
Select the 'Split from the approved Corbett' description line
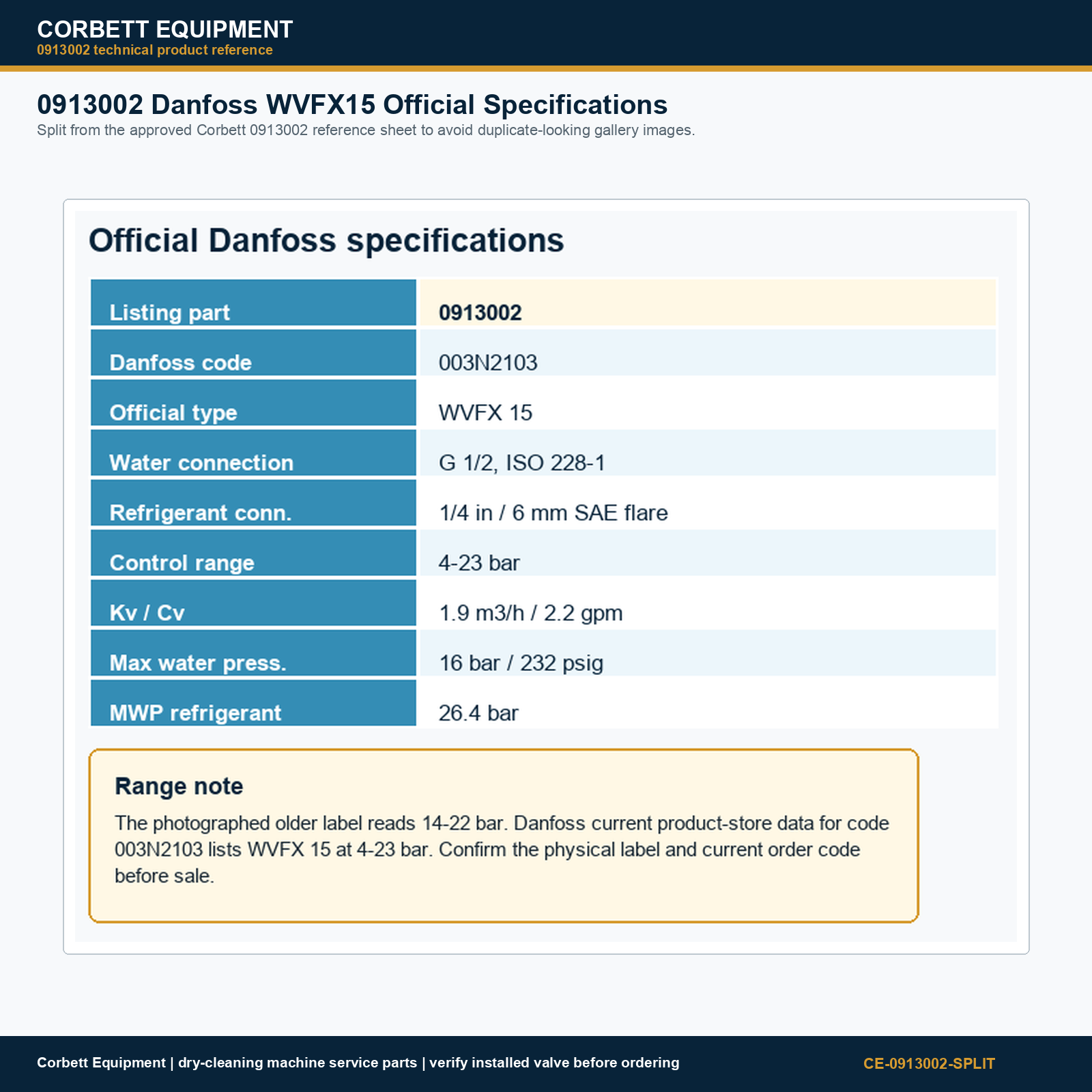tap(366, 130)
